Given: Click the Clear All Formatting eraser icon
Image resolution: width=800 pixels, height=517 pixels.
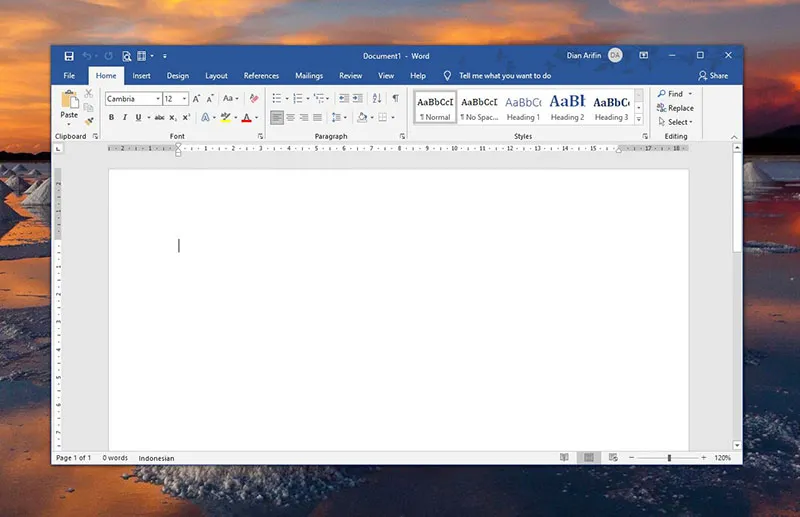Looking at the screenshot, I should tap(254, 99).
